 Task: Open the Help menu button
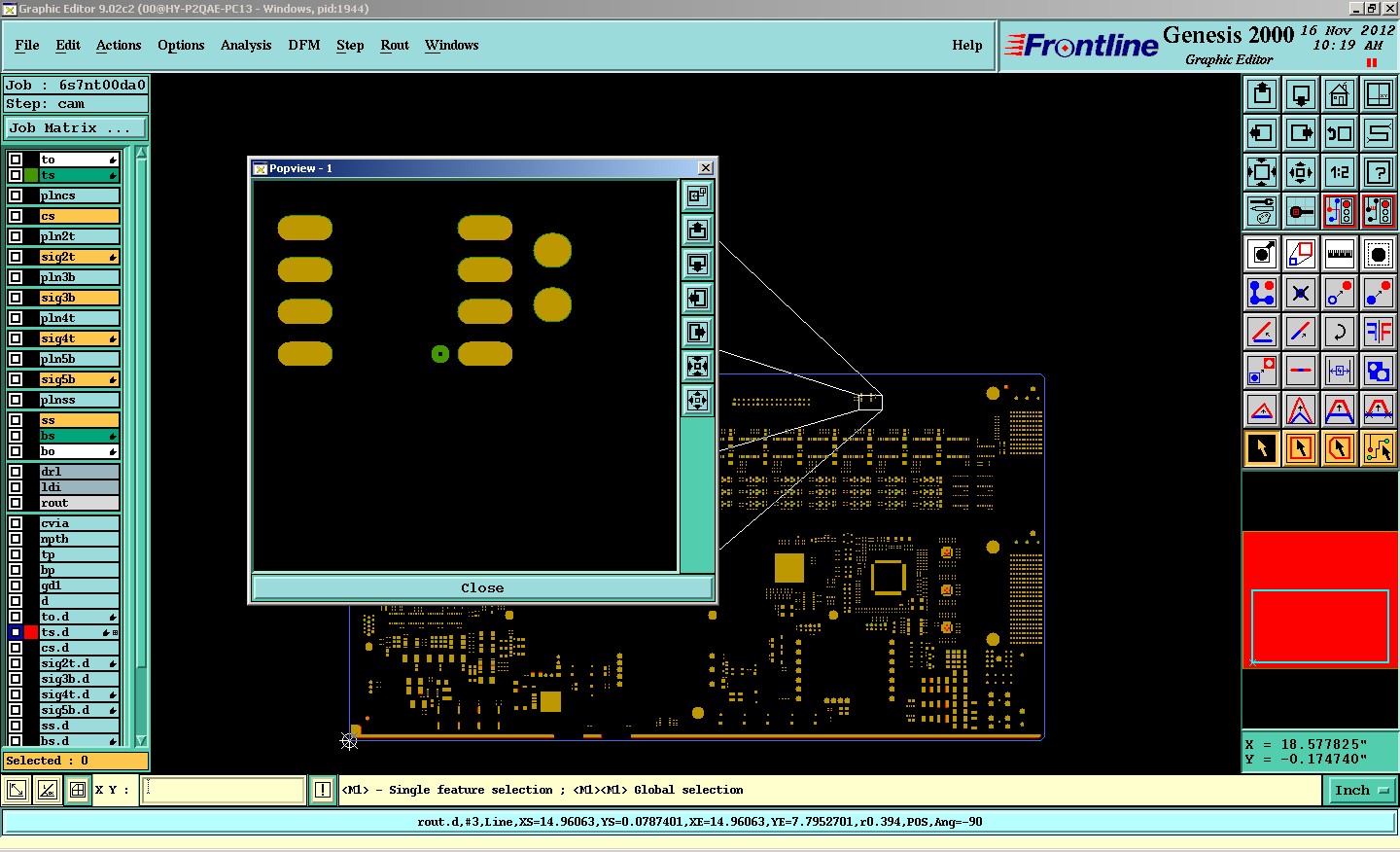[967, 45]
